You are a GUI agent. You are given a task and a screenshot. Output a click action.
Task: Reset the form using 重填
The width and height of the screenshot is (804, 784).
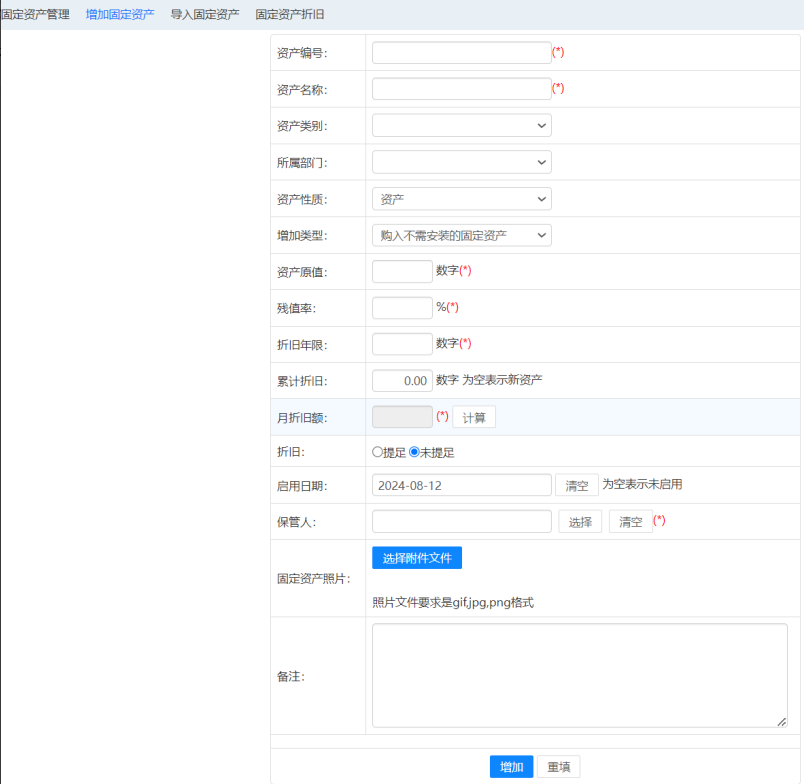tap(559, 767)
